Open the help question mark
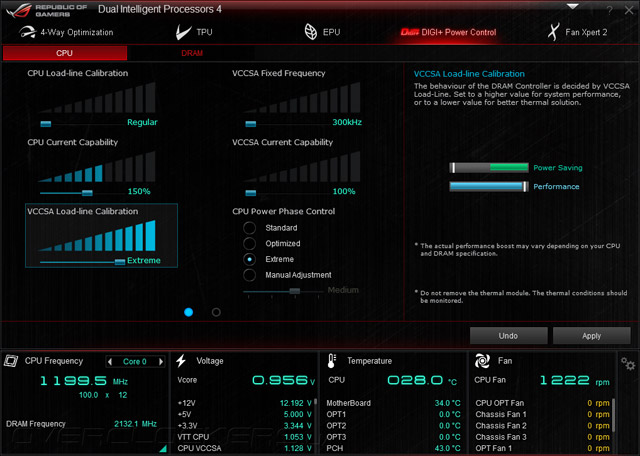The image size is (640, 456). click(609, 11)
